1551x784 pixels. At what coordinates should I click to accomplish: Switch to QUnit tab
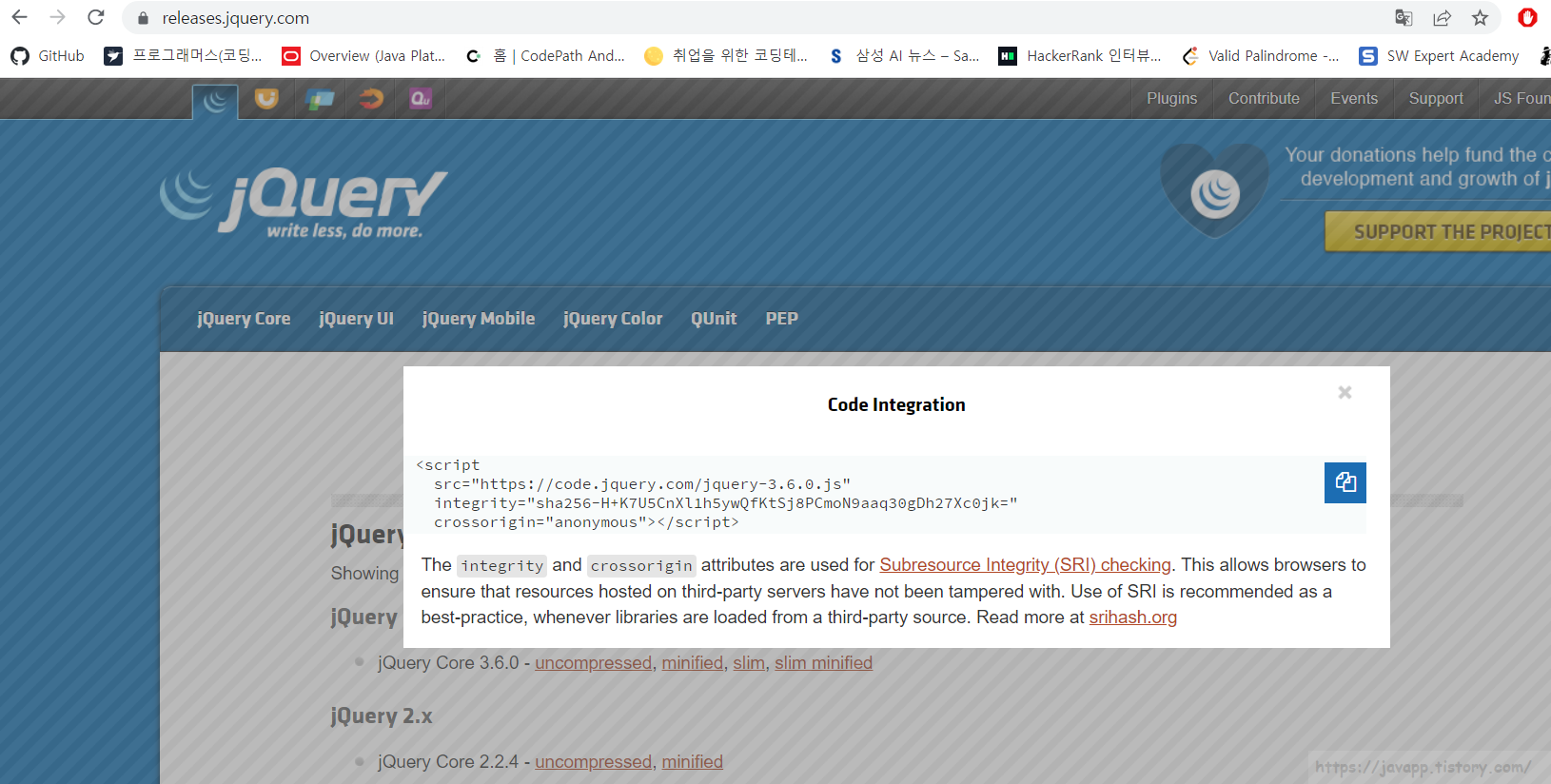[714, 319]
